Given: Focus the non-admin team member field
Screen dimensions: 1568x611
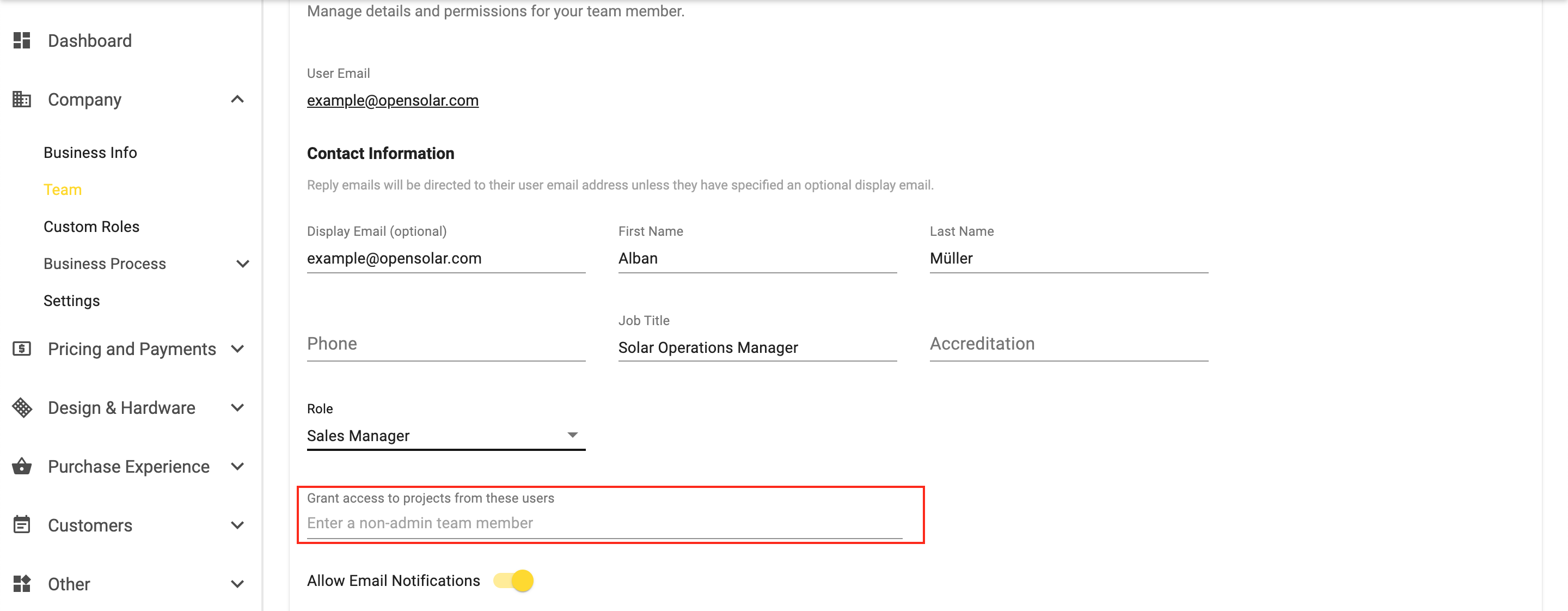Looking at the screenshot, I should click(x=604, y=523).
